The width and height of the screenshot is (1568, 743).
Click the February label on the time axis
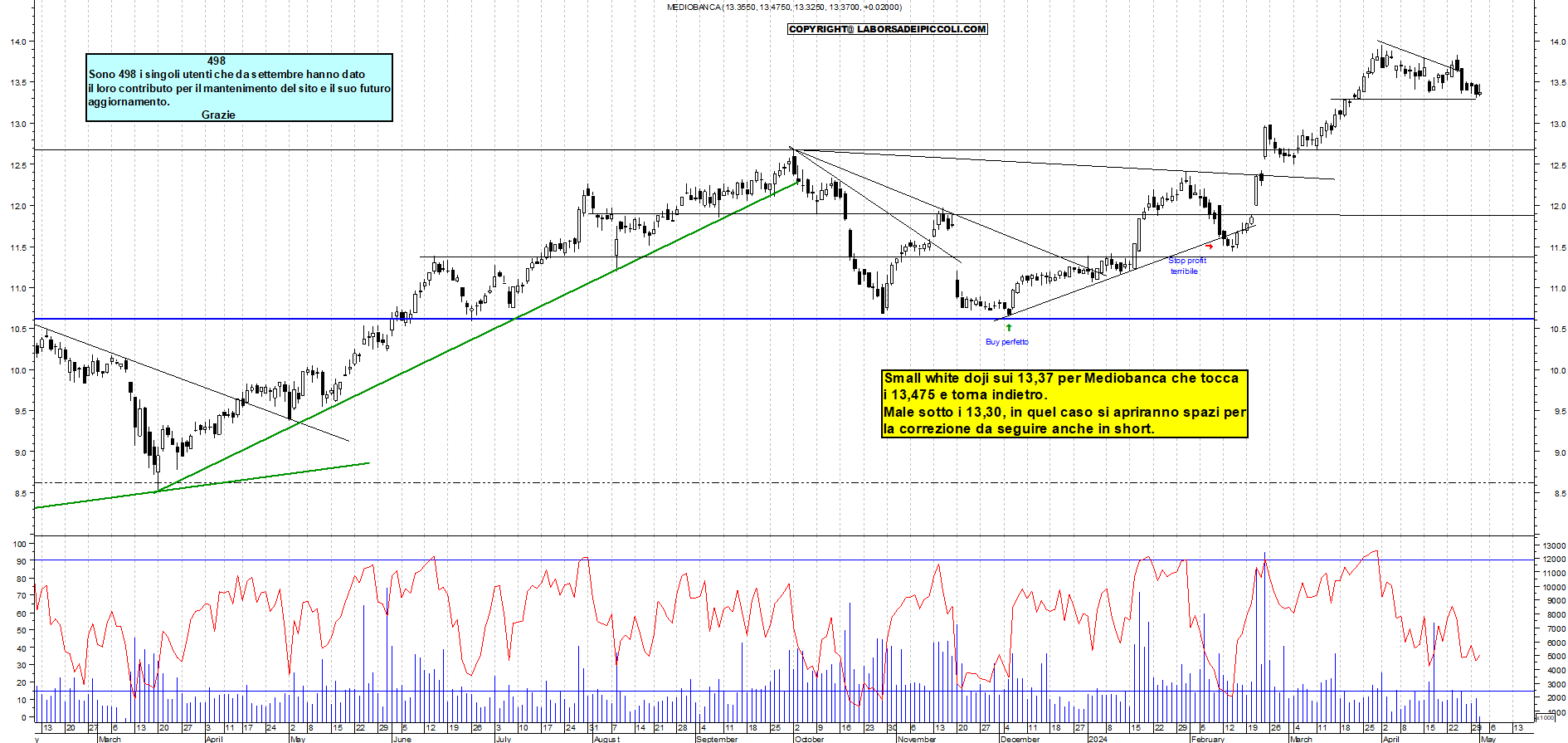coord(1207,739)
